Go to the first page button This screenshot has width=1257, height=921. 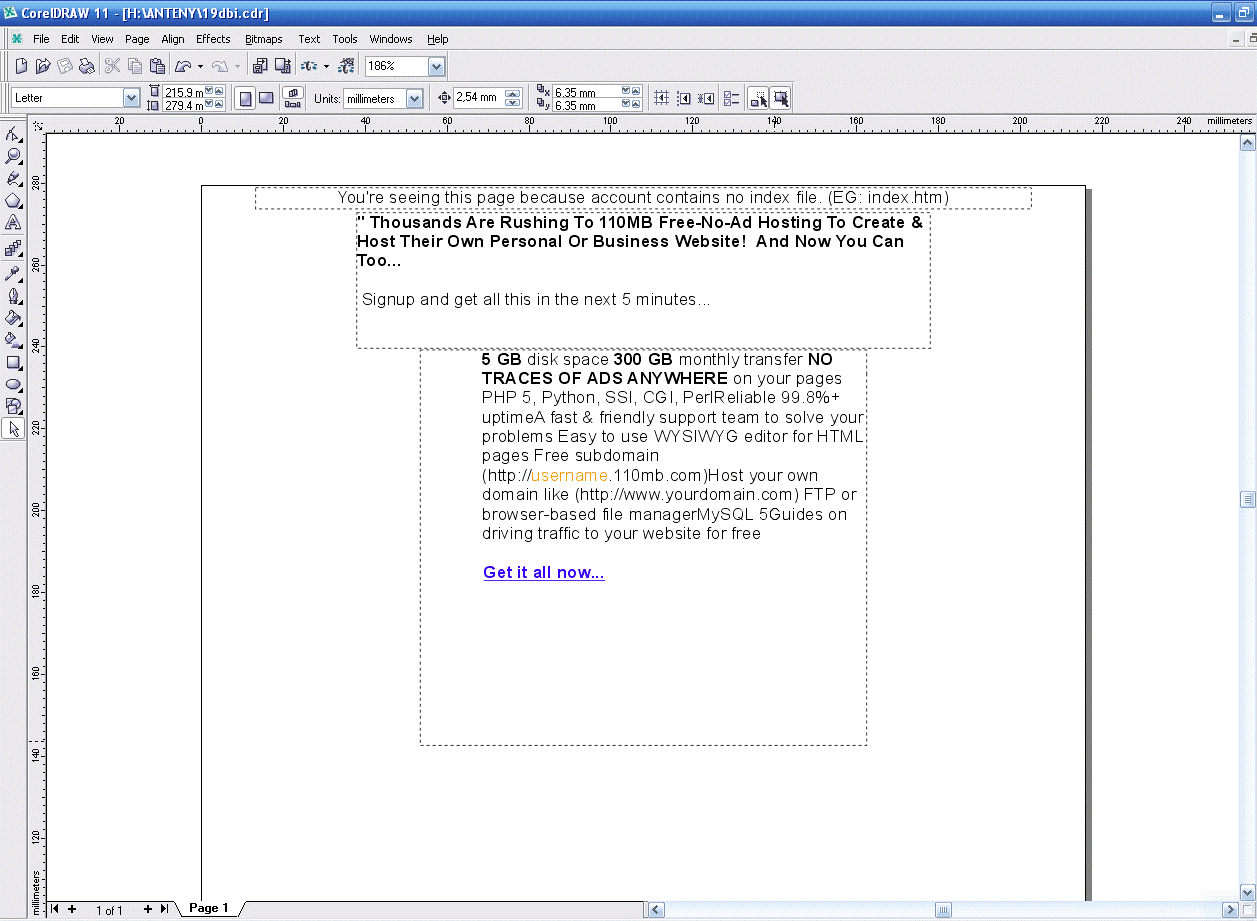pos(55,909)
